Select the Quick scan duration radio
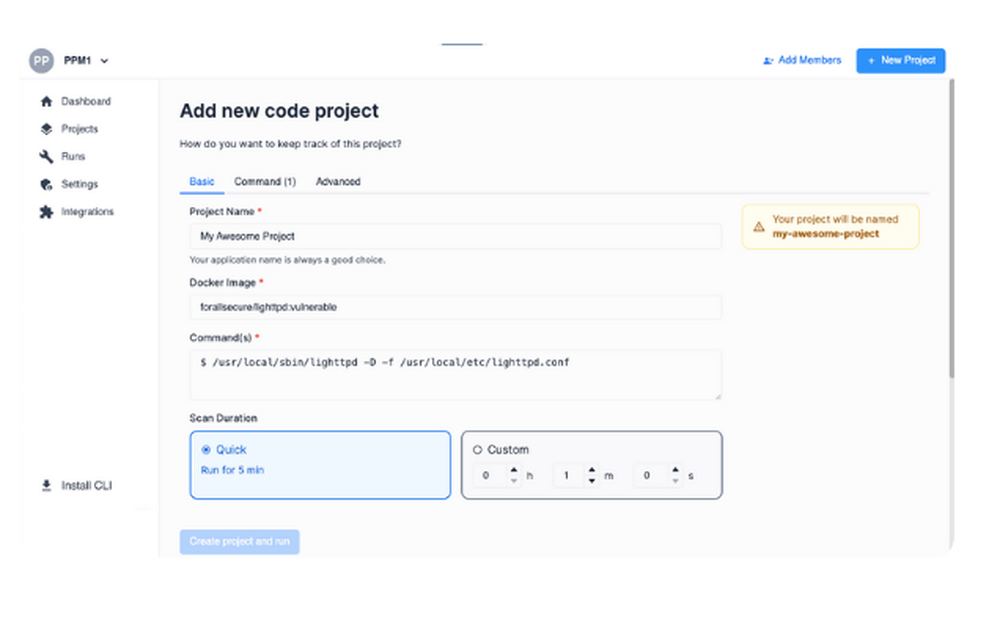 (206, 449)
